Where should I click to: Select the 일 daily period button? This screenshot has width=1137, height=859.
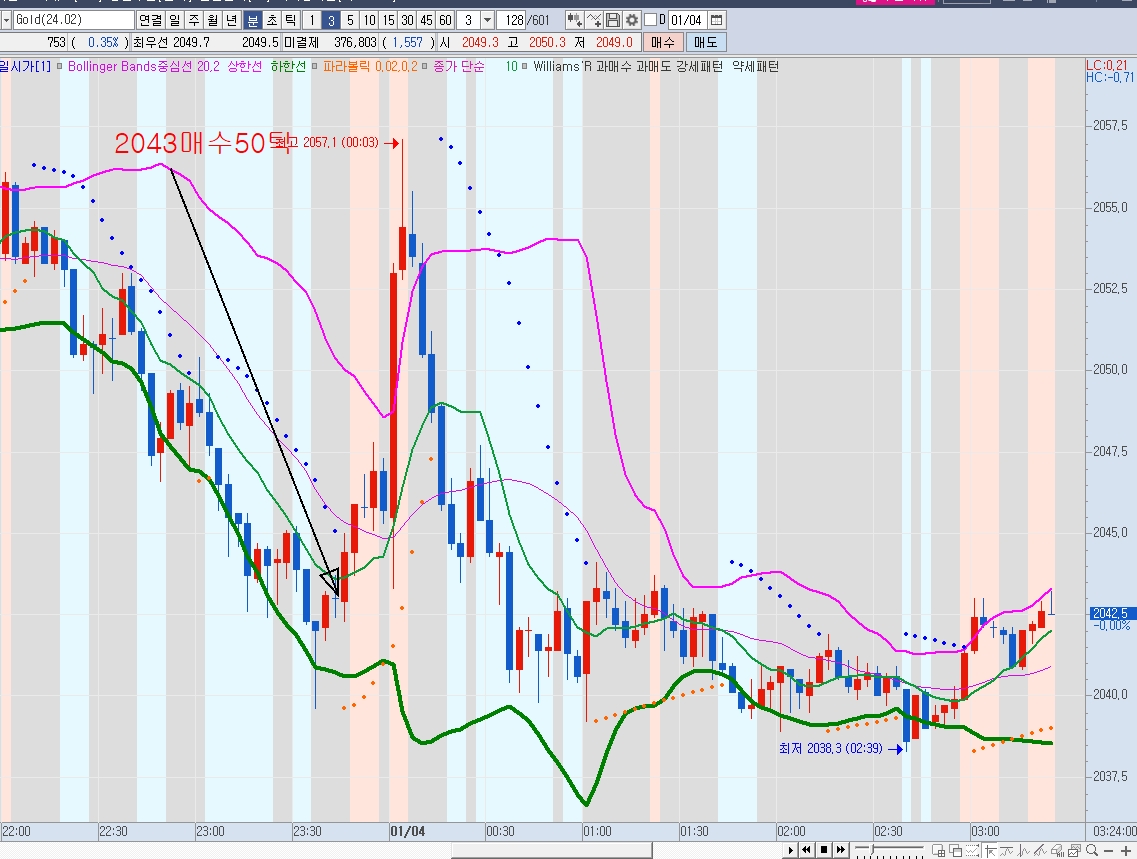[175, 20]
